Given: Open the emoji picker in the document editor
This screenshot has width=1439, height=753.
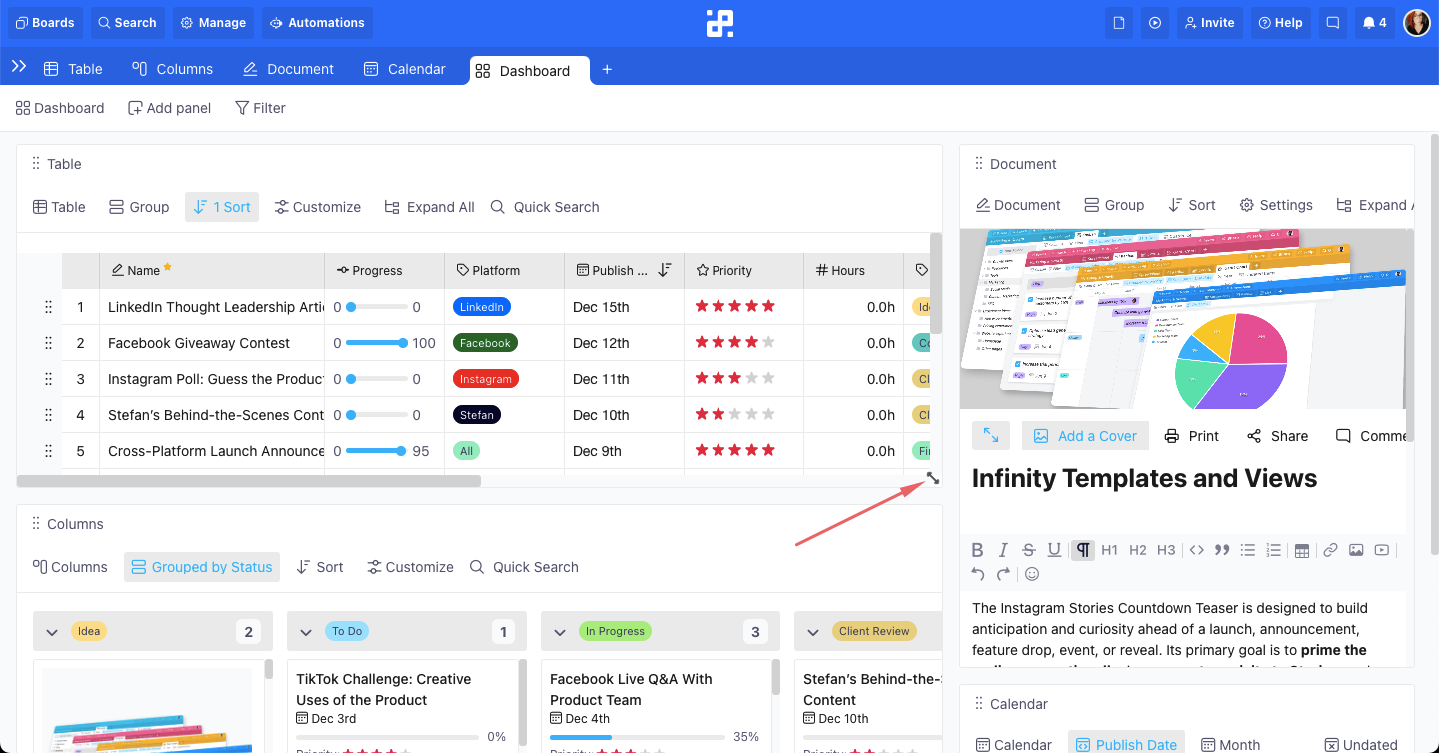Looking at the screenshot, I should 1031,573.
